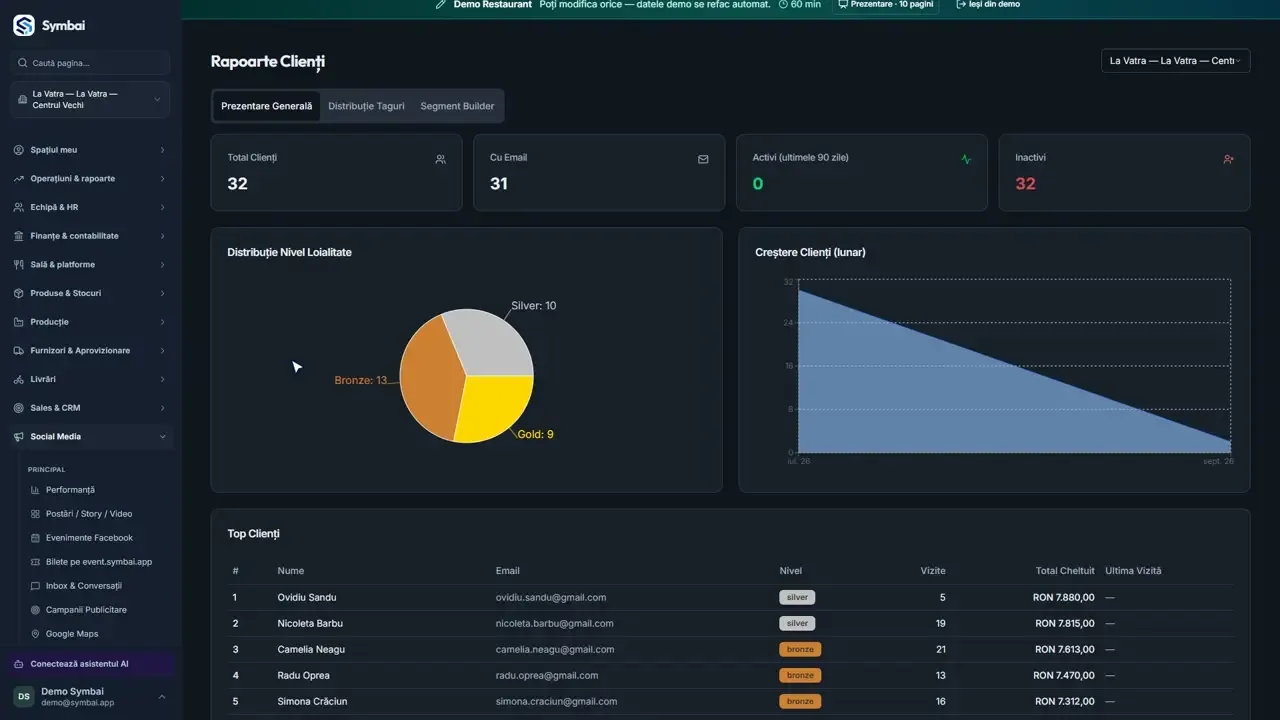
Task: Open Google Maps link in sidebar
Action: [72, 634]
